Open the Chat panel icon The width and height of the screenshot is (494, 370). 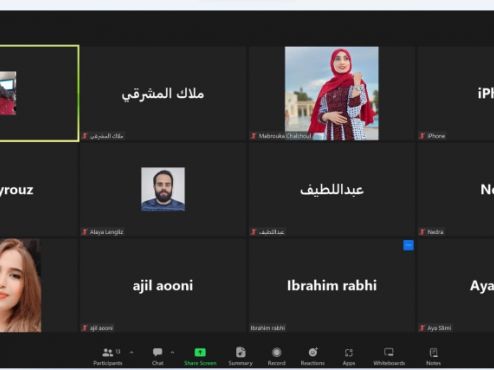[157, 352]
